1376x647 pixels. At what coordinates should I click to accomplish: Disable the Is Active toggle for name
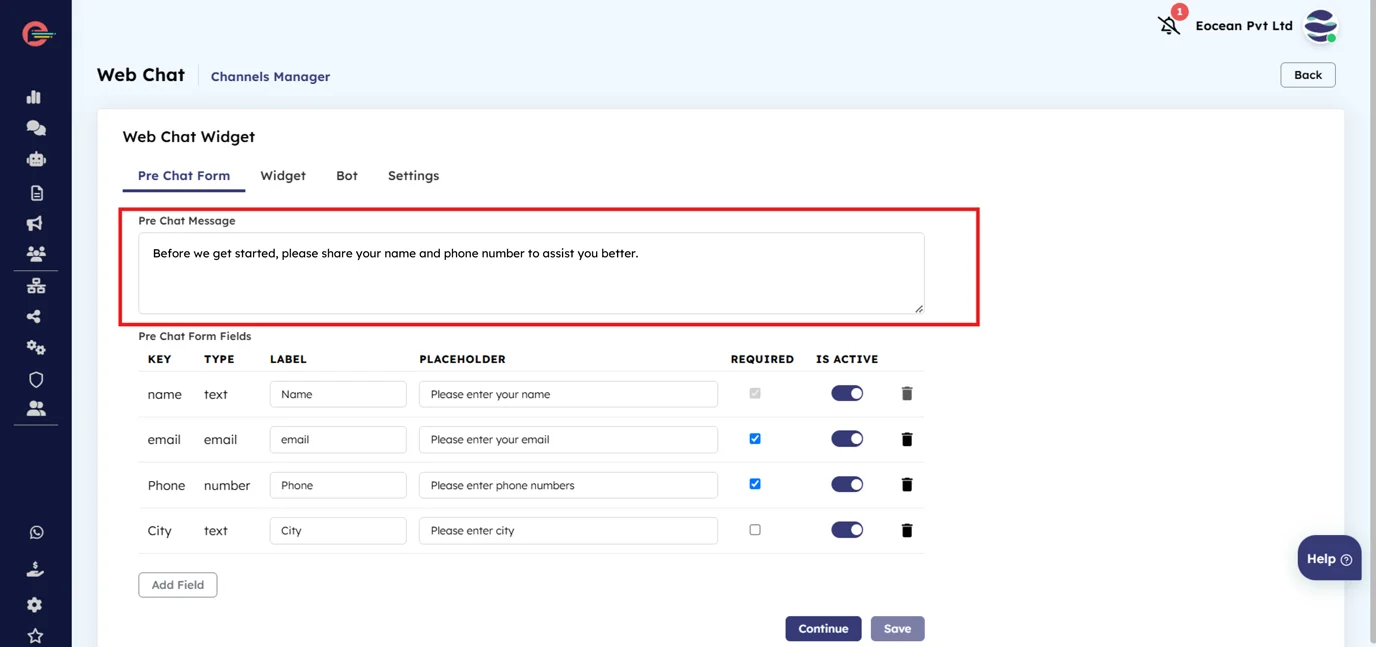click(x=847, y=394)
